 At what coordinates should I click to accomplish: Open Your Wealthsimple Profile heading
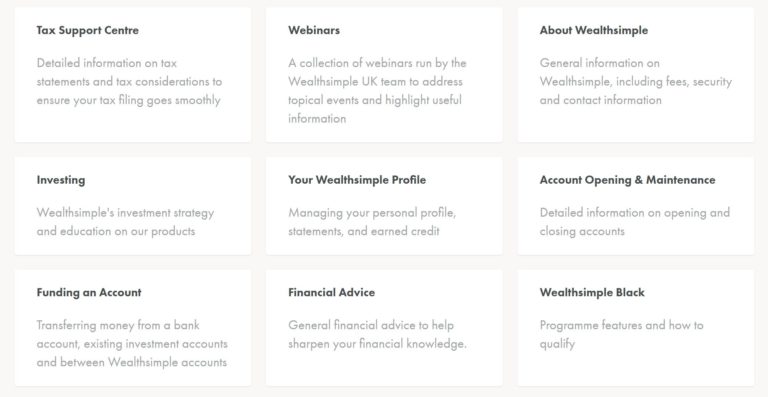click(357, 180)
